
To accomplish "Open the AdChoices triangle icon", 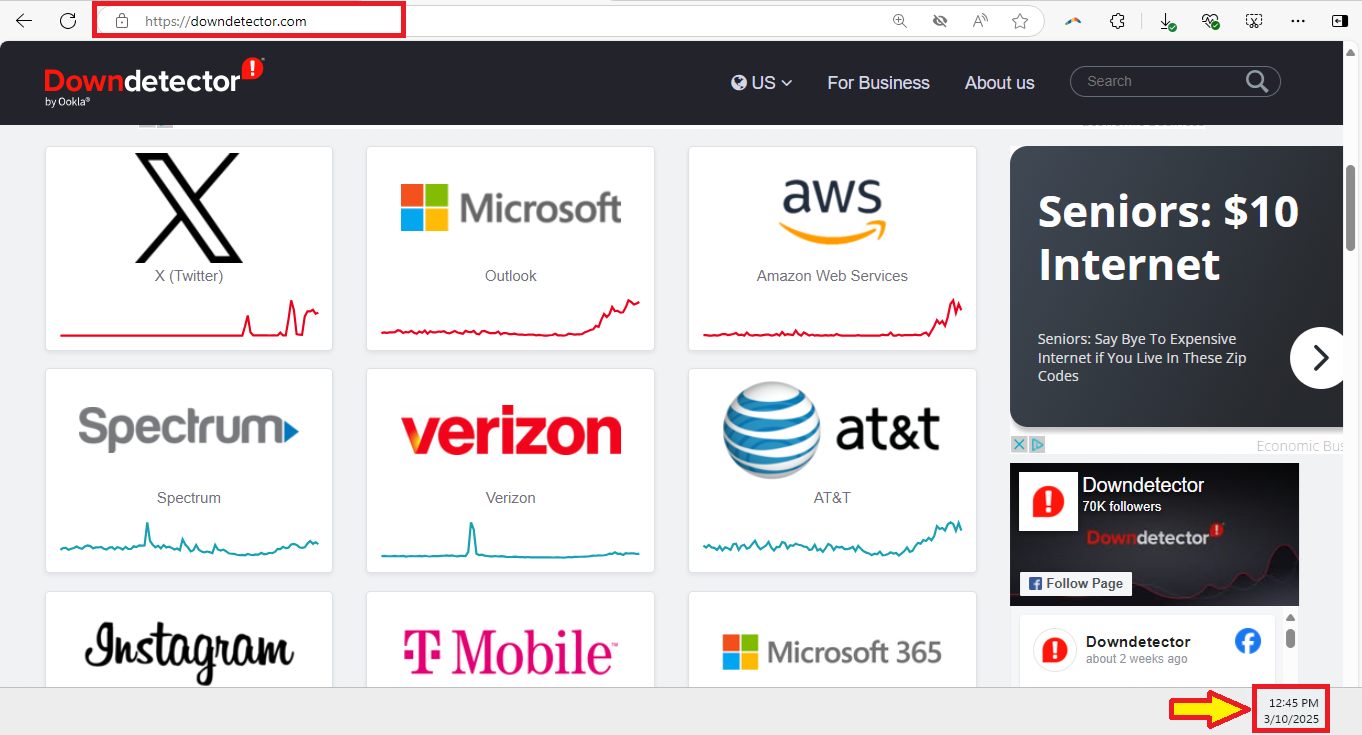I will click(x=1037, y=444).
